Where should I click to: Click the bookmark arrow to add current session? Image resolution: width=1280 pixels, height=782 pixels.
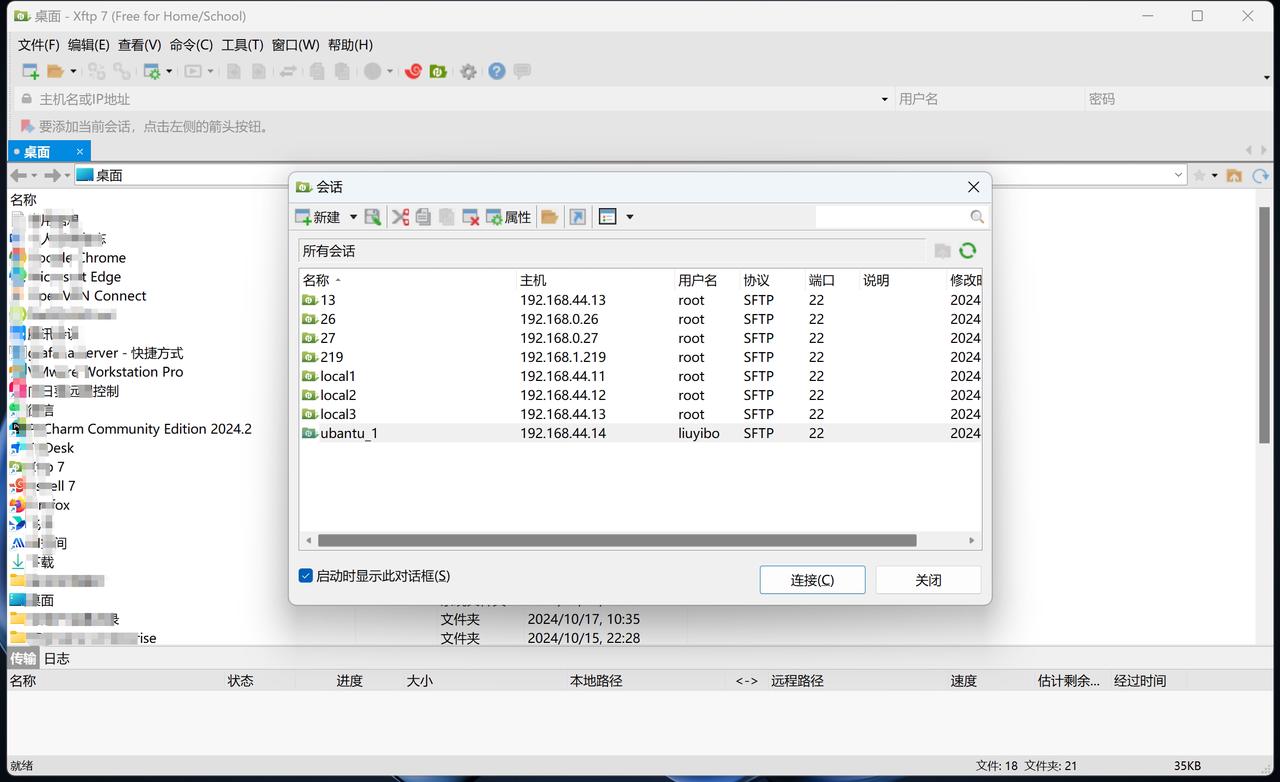[27, 127]
